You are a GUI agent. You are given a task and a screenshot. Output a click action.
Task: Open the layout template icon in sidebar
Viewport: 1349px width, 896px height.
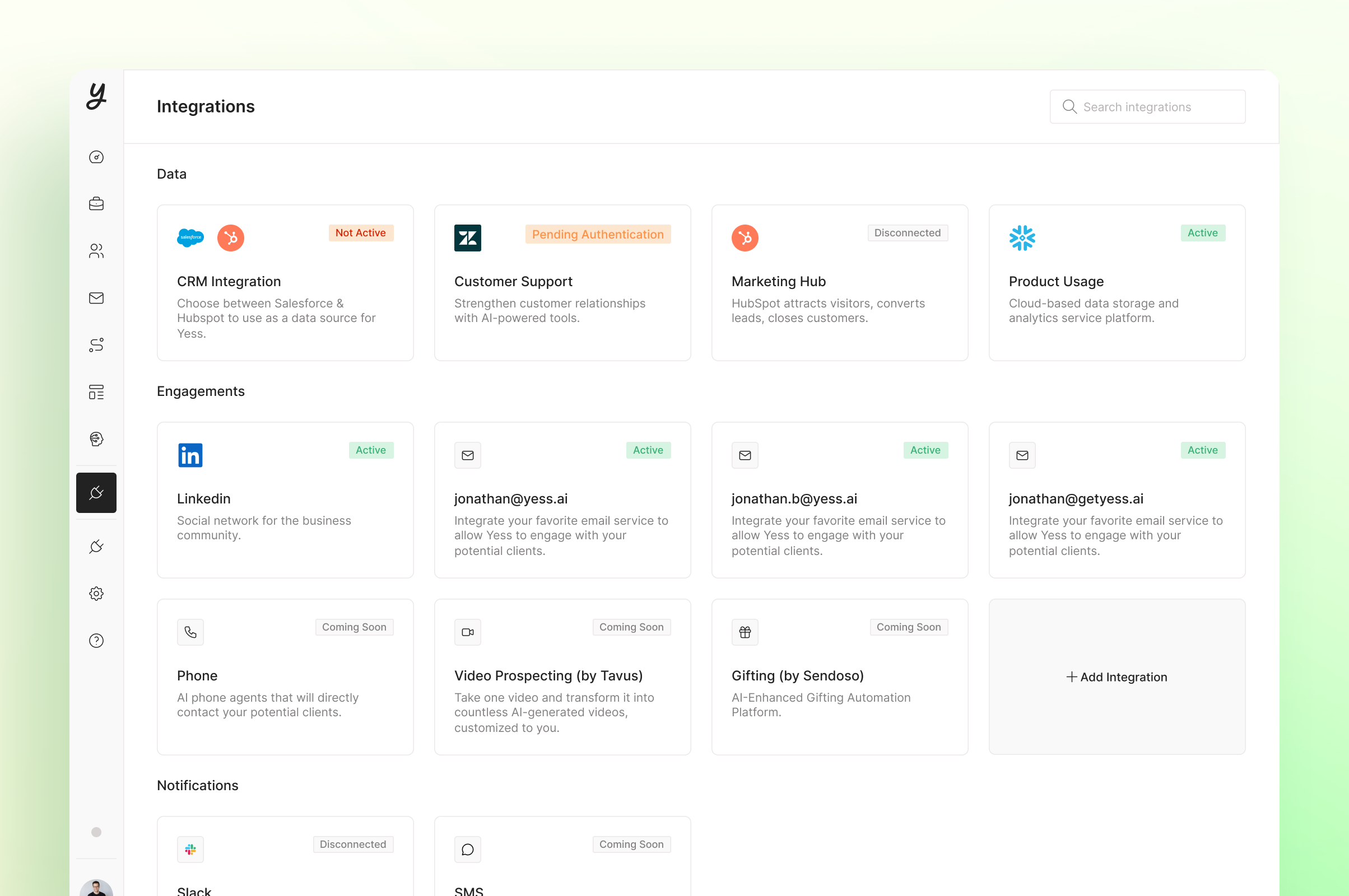pyautogui.click(x=96, y=392)
